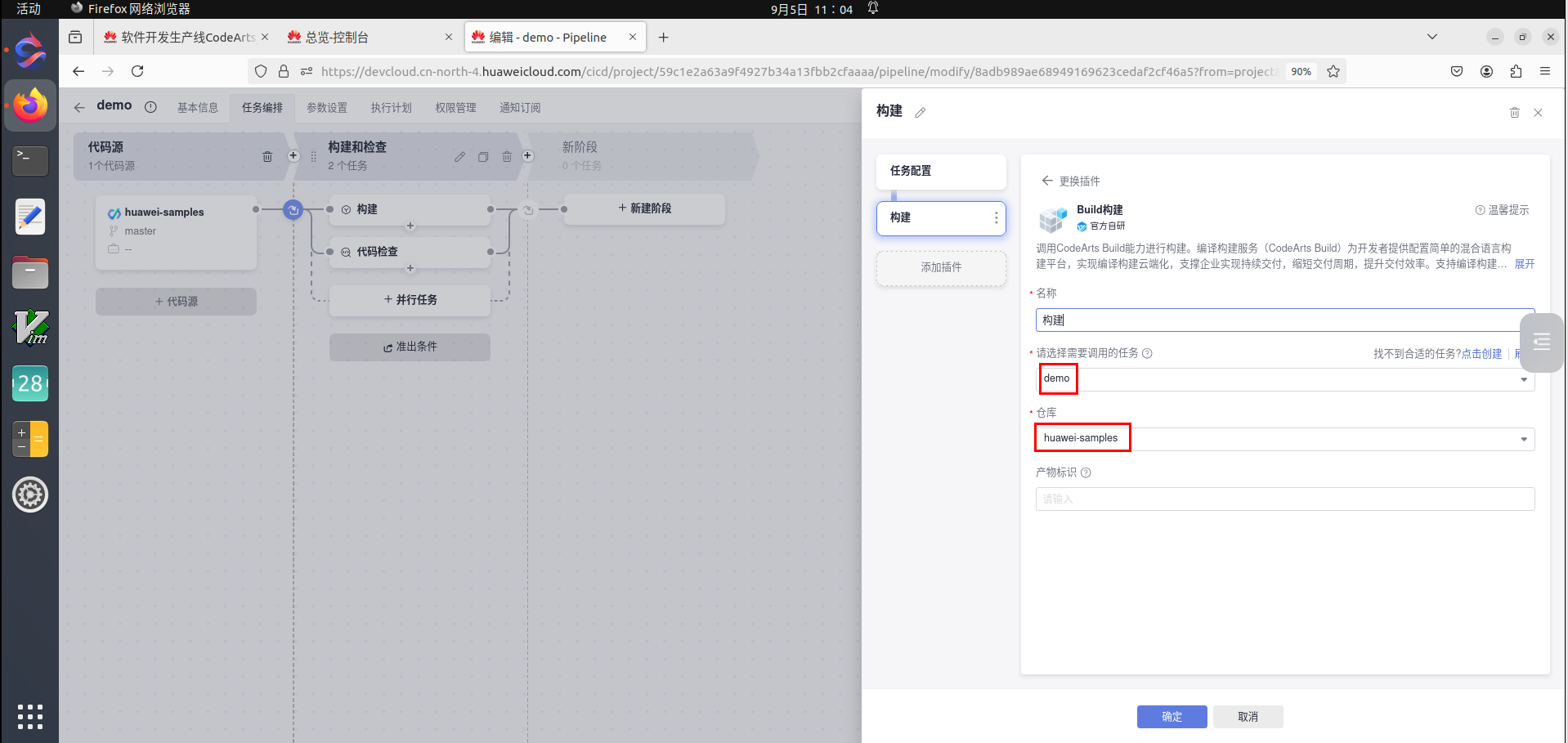This screenshot has width=1568, height=743.
Task: Focus the 产物标识 input field
Action: [1285, 499]
